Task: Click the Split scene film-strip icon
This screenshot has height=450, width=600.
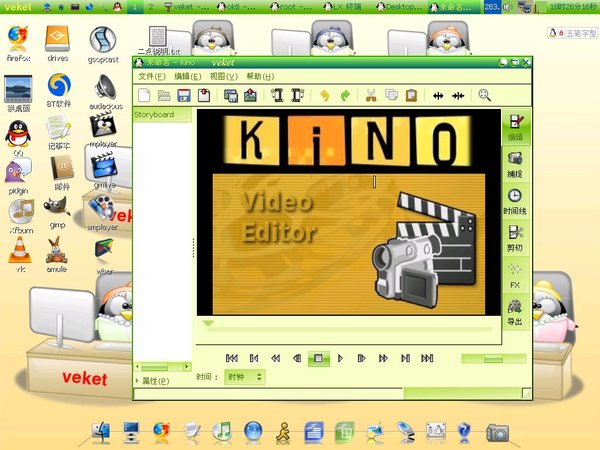Action: [277, 95]
